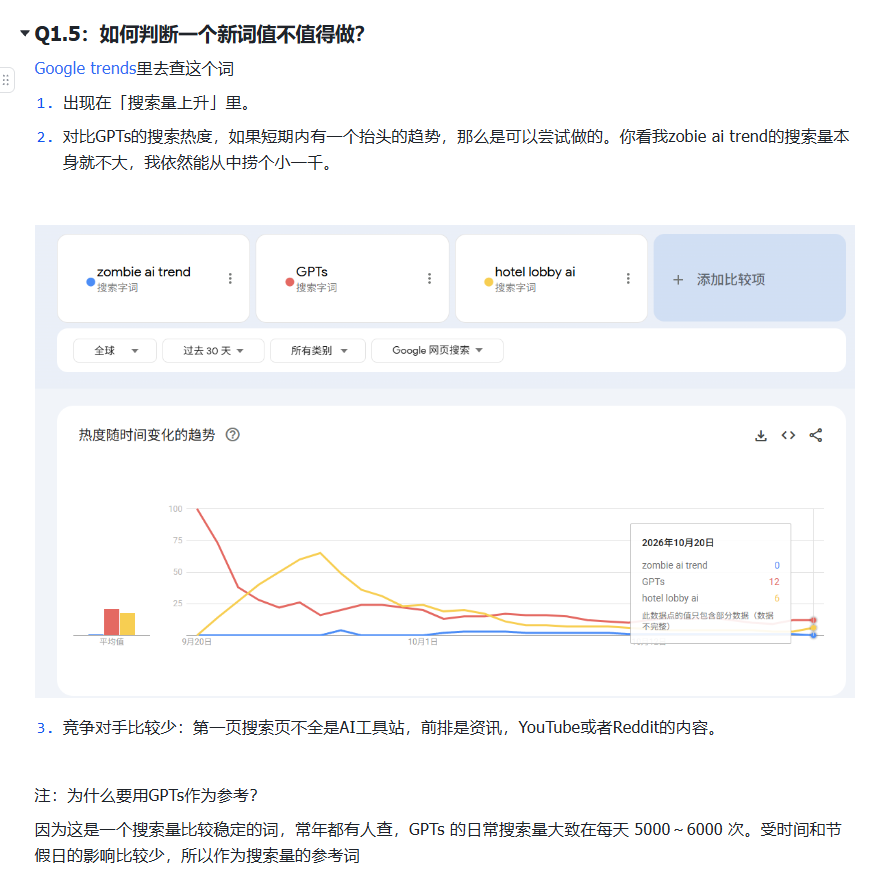Click the 热度随时间变化的趋势 chart title
Screen dimensions: 873x894
(147, 435)
